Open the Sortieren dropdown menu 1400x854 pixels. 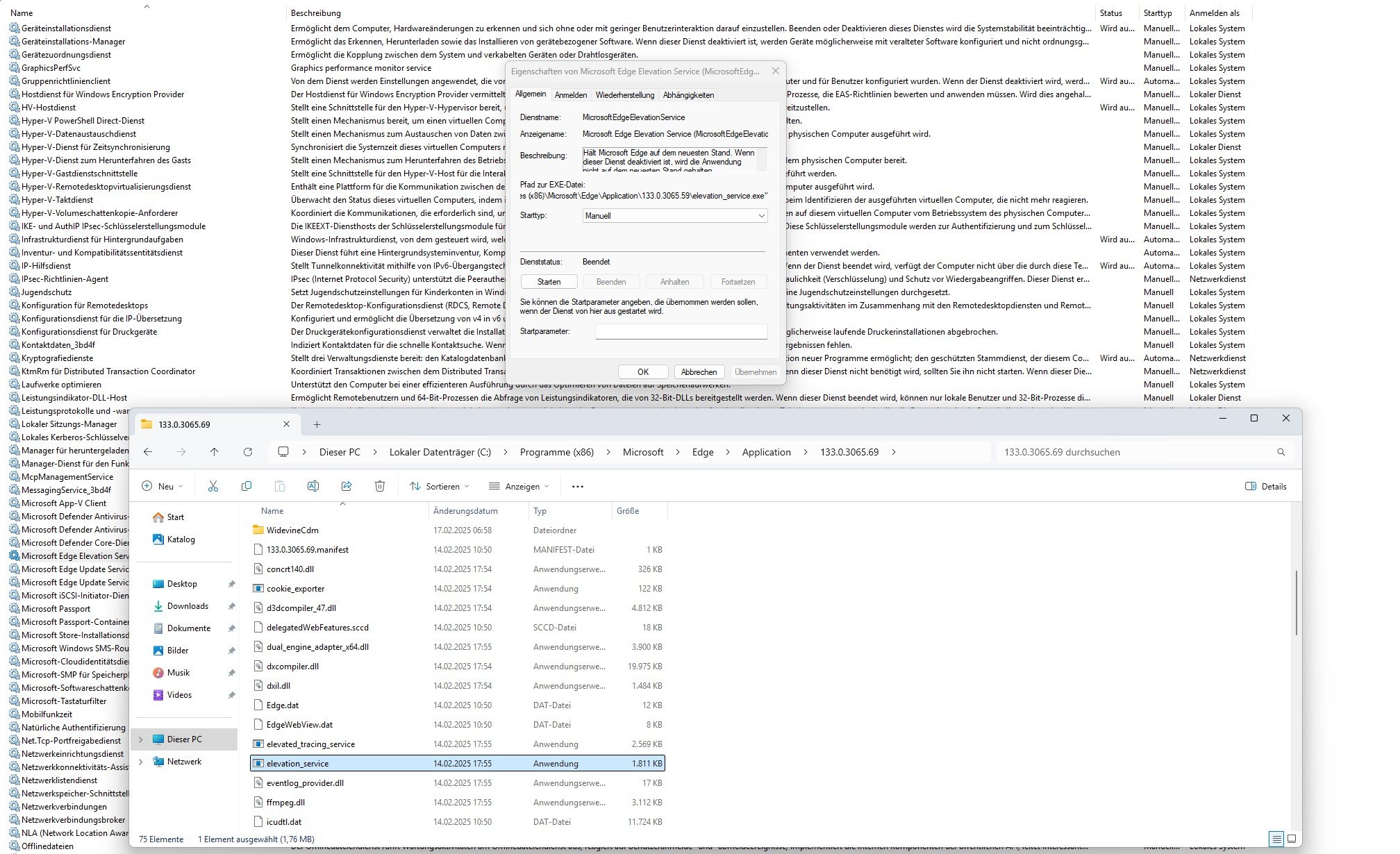440,487
